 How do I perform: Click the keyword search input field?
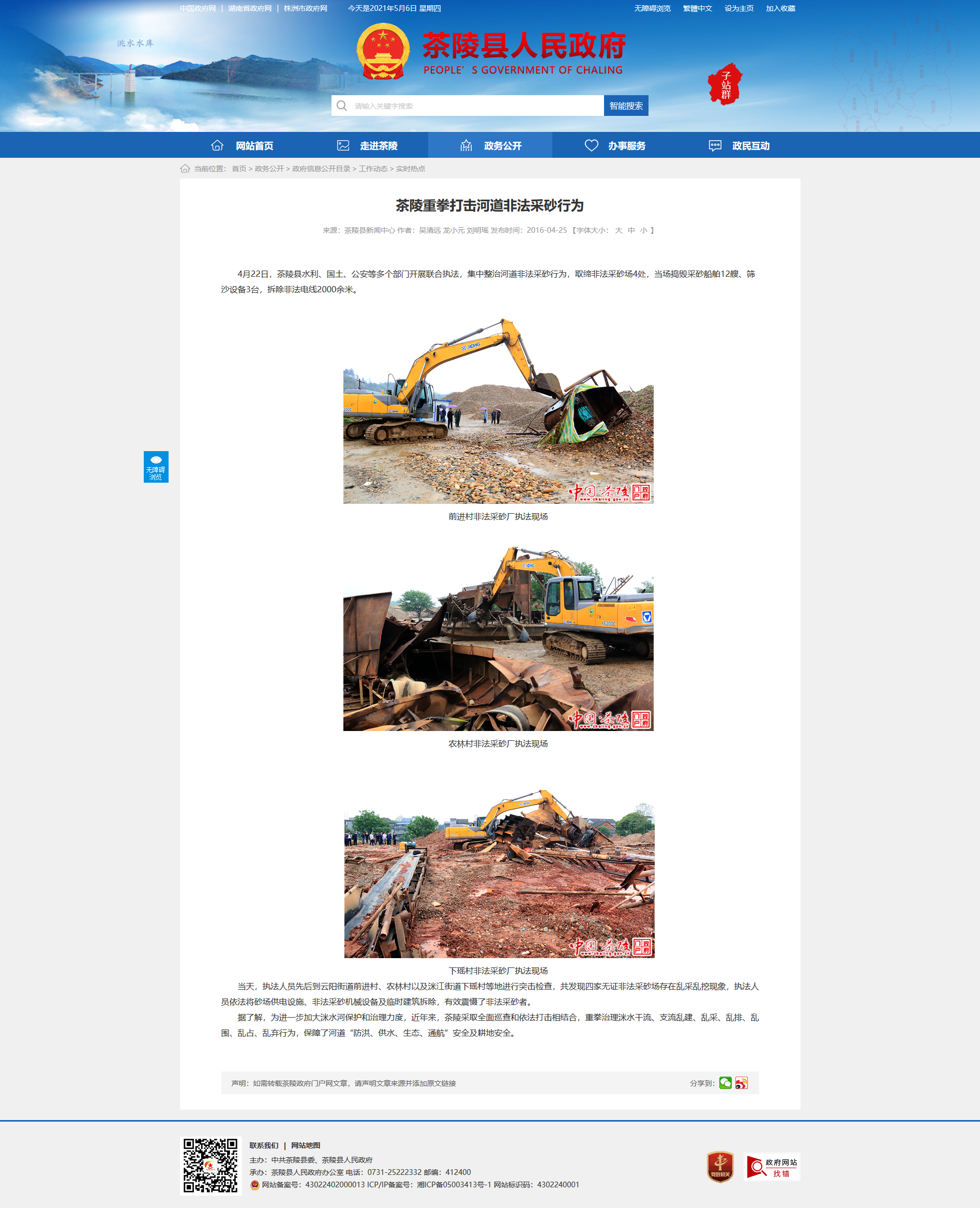coord(468,106)
